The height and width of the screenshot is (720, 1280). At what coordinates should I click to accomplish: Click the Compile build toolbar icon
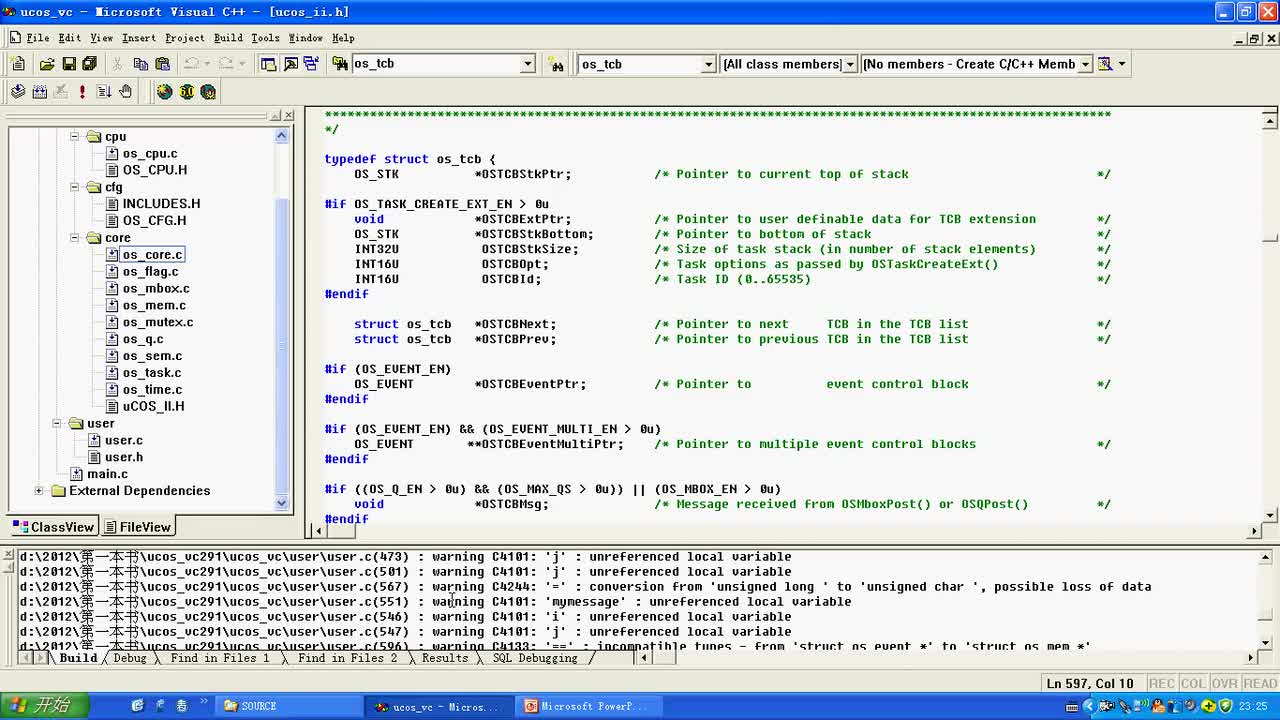18,91
